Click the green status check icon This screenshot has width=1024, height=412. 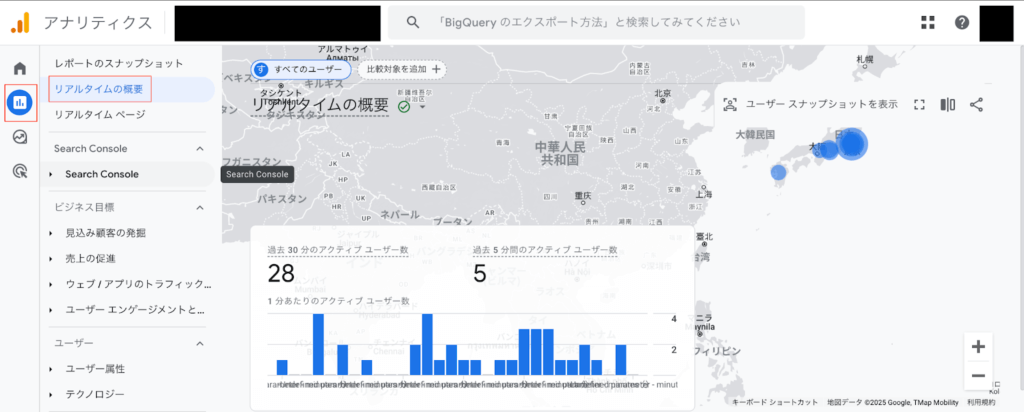click(x=404, y=106)
